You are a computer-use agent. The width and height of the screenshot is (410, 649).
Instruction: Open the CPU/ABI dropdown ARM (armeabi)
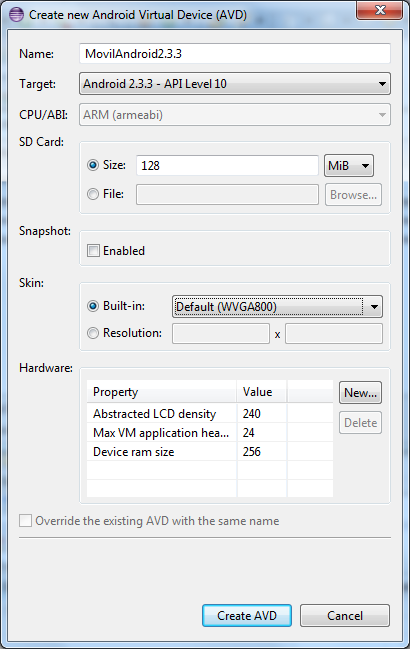[235, 115]
